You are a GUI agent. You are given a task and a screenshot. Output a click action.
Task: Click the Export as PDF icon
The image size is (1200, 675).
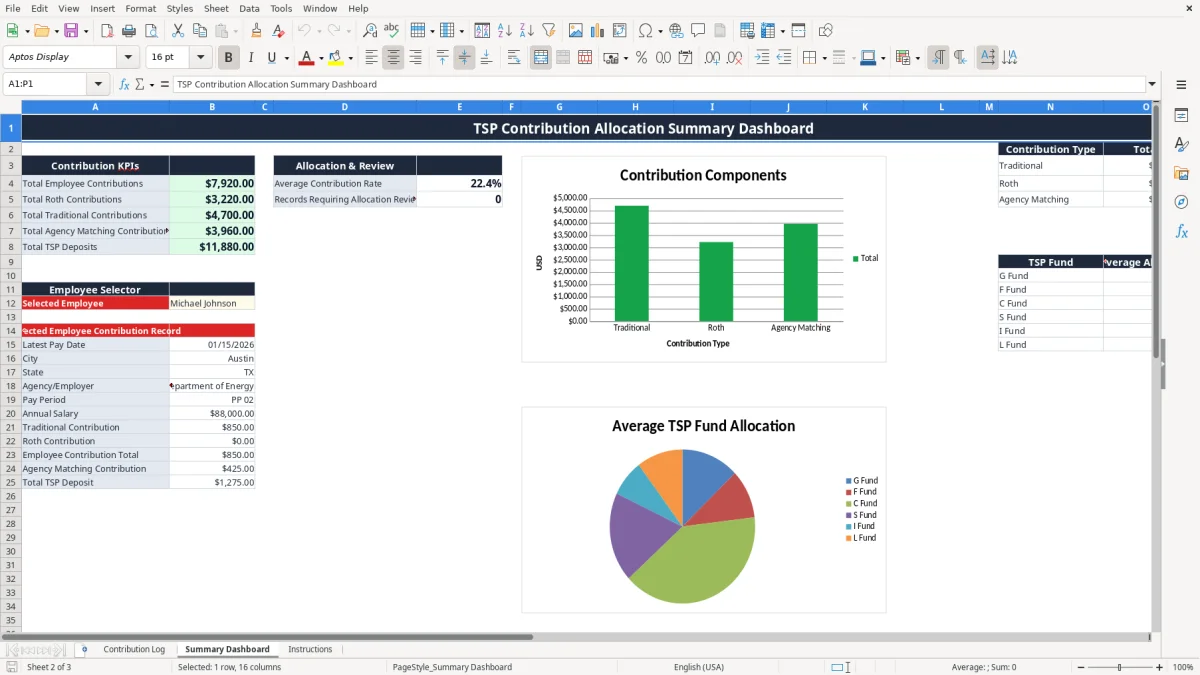tap(106, 31)
